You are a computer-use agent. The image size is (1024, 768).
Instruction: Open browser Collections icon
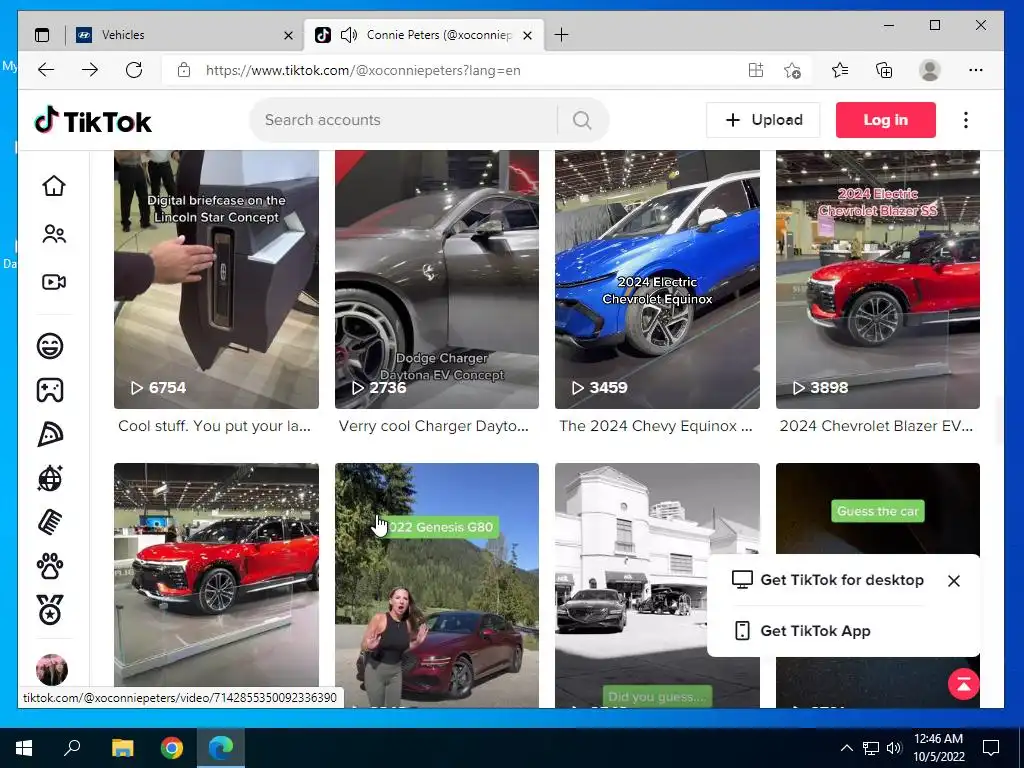(x=884, y=70)
